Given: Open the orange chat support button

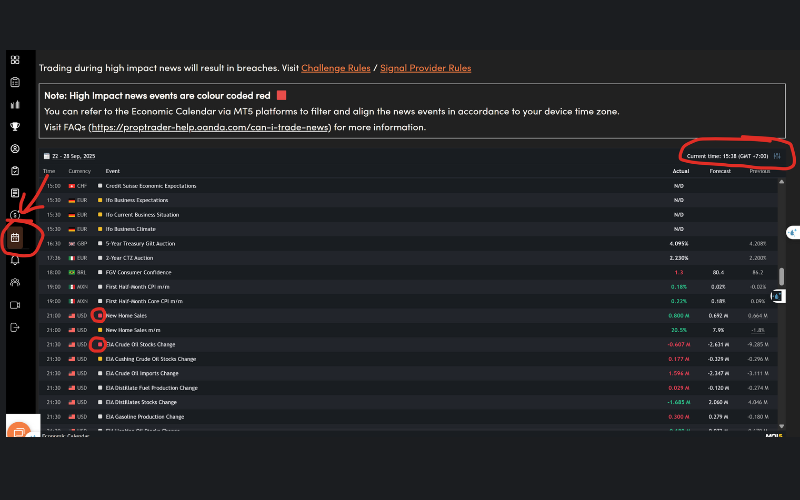Looking at the screenshot, I should 17,431.
